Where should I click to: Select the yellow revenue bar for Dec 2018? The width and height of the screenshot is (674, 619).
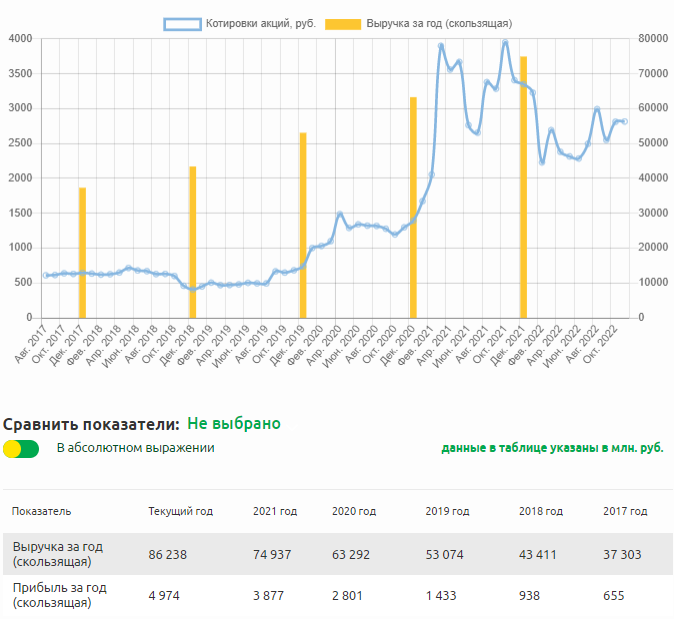pos(192,241)
